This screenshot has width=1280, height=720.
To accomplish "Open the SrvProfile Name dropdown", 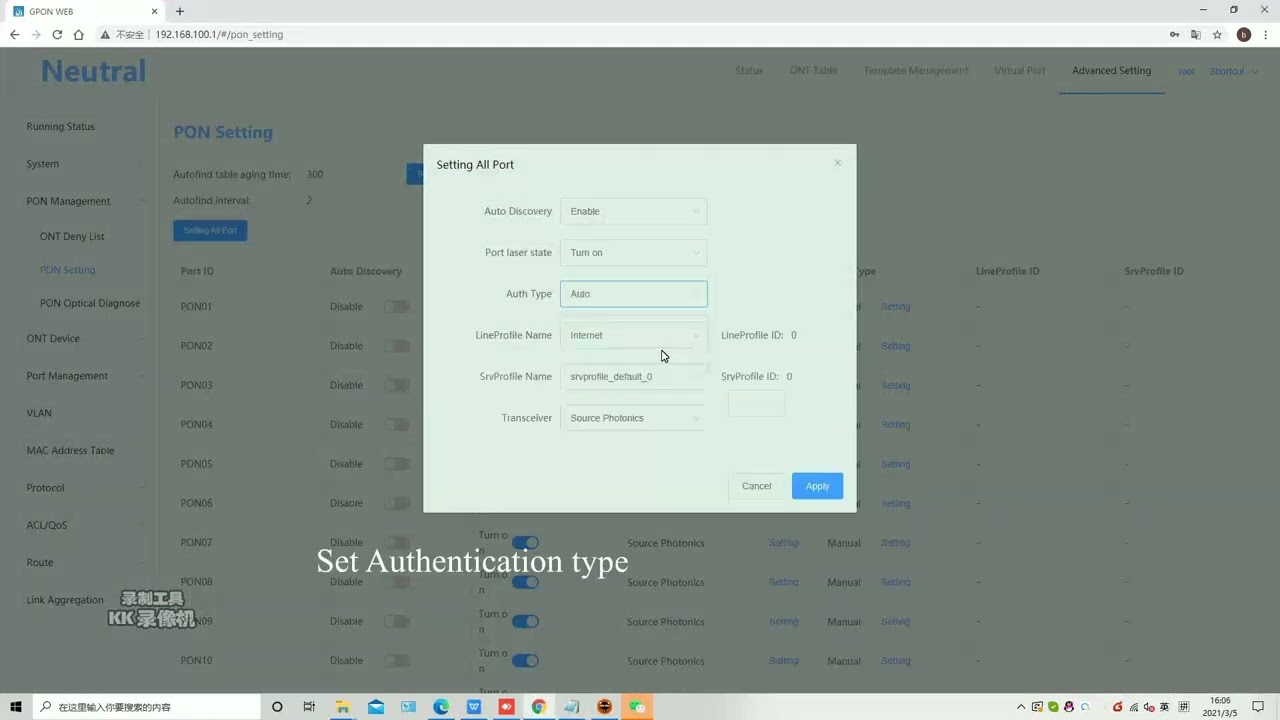I will point(634,377).
